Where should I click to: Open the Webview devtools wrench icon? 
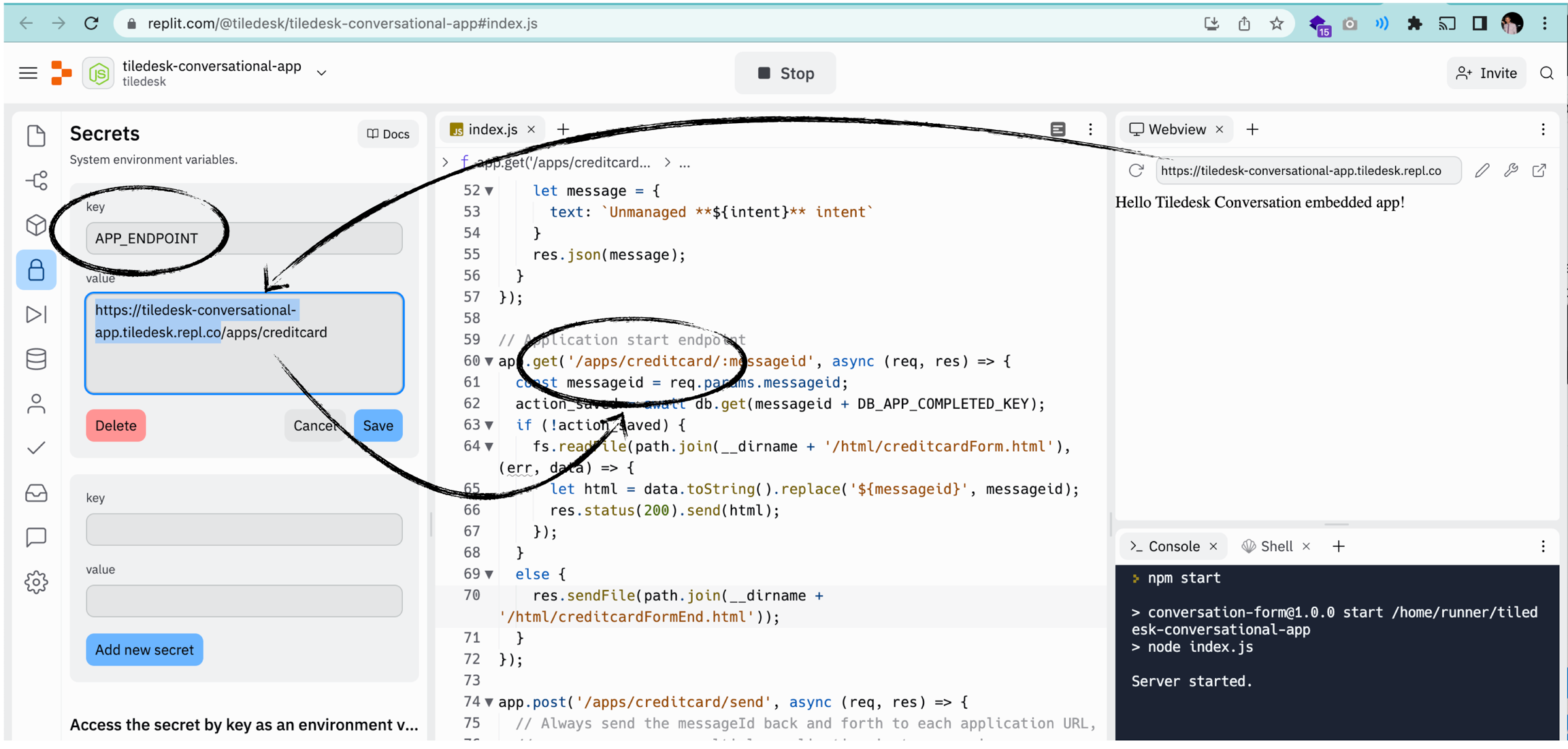click(1511, 171)
